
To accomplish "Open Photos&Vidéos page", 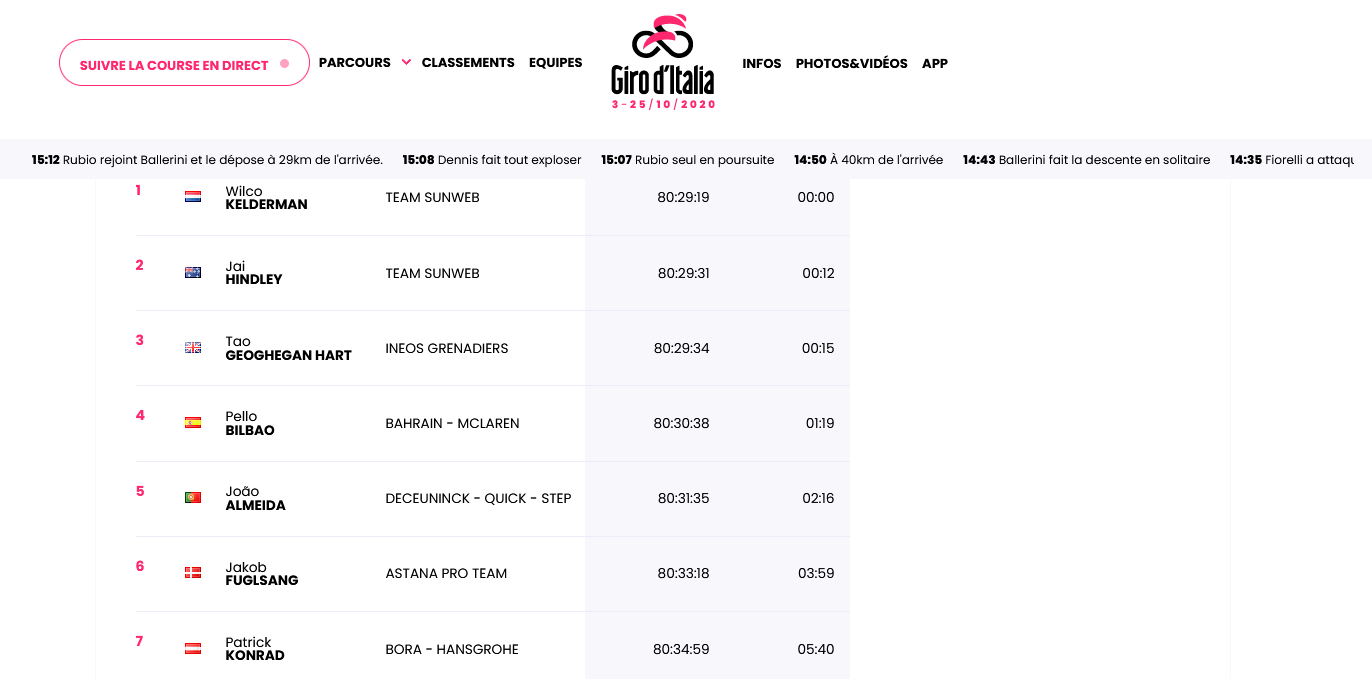I will tap(851, 64).
